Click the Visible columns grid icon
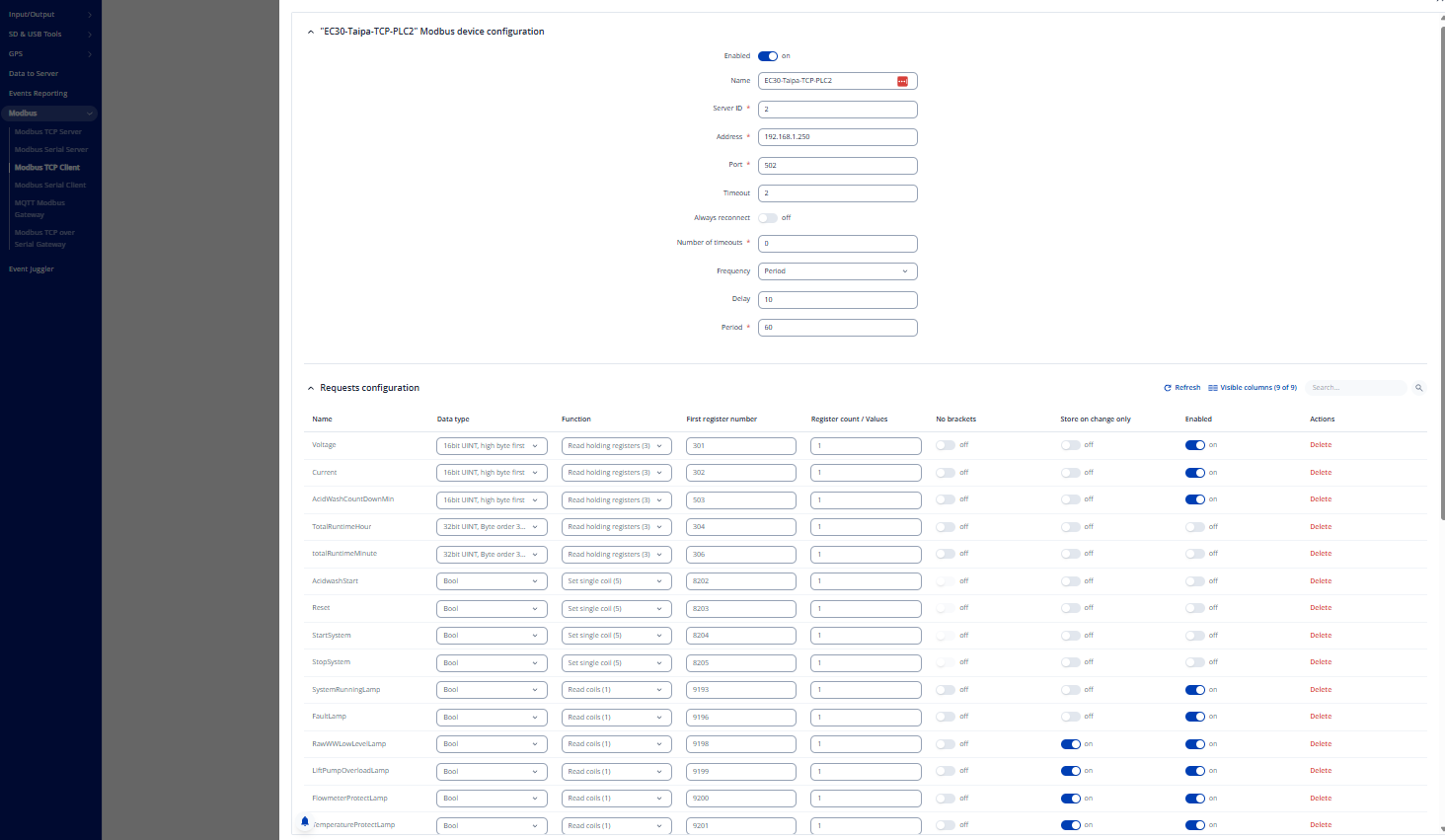This screenshot has width=1445, height=840. (1213, 388)
